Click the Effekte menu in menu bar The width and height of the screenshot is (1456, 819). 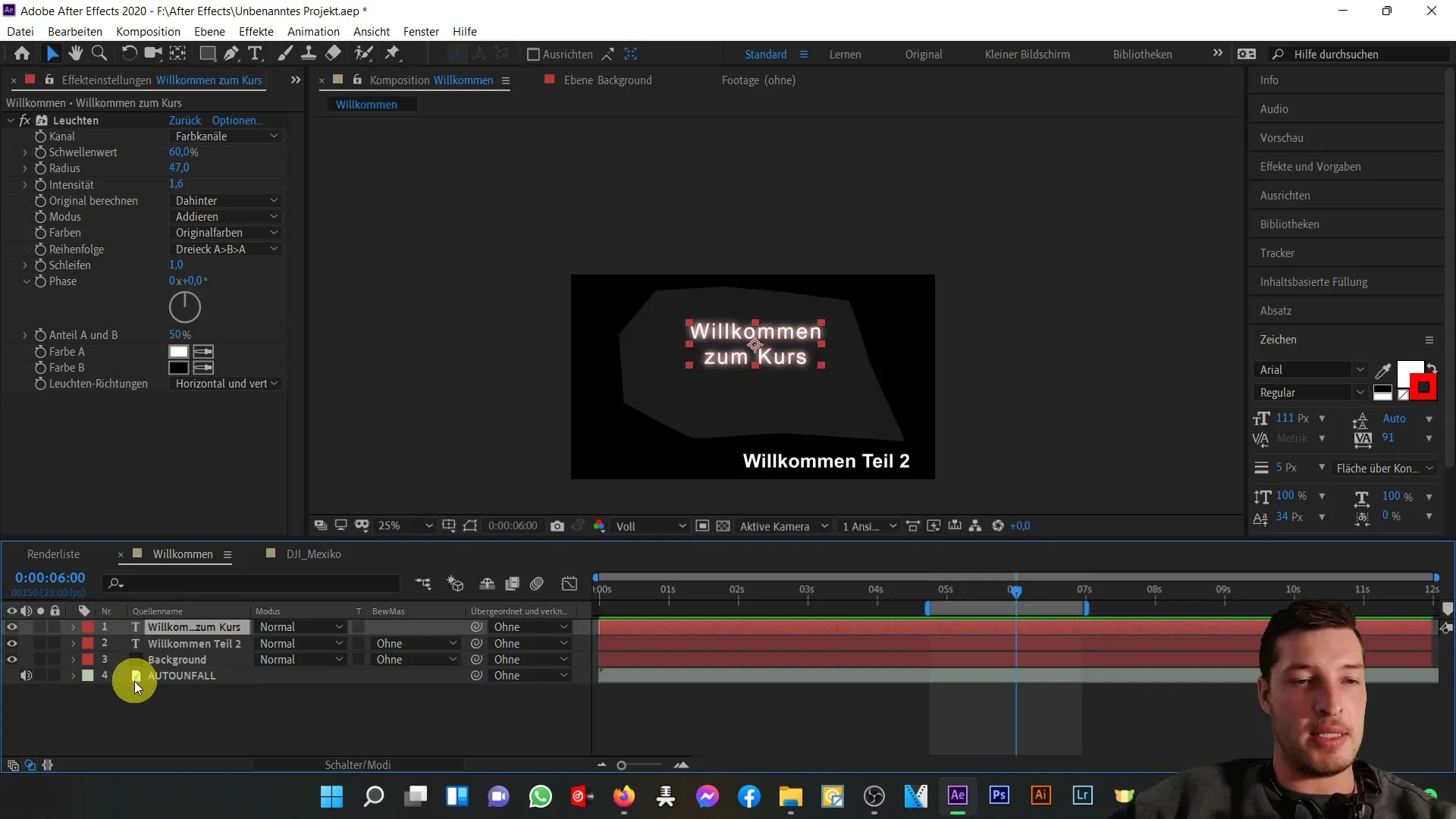(x=256, y=30)
